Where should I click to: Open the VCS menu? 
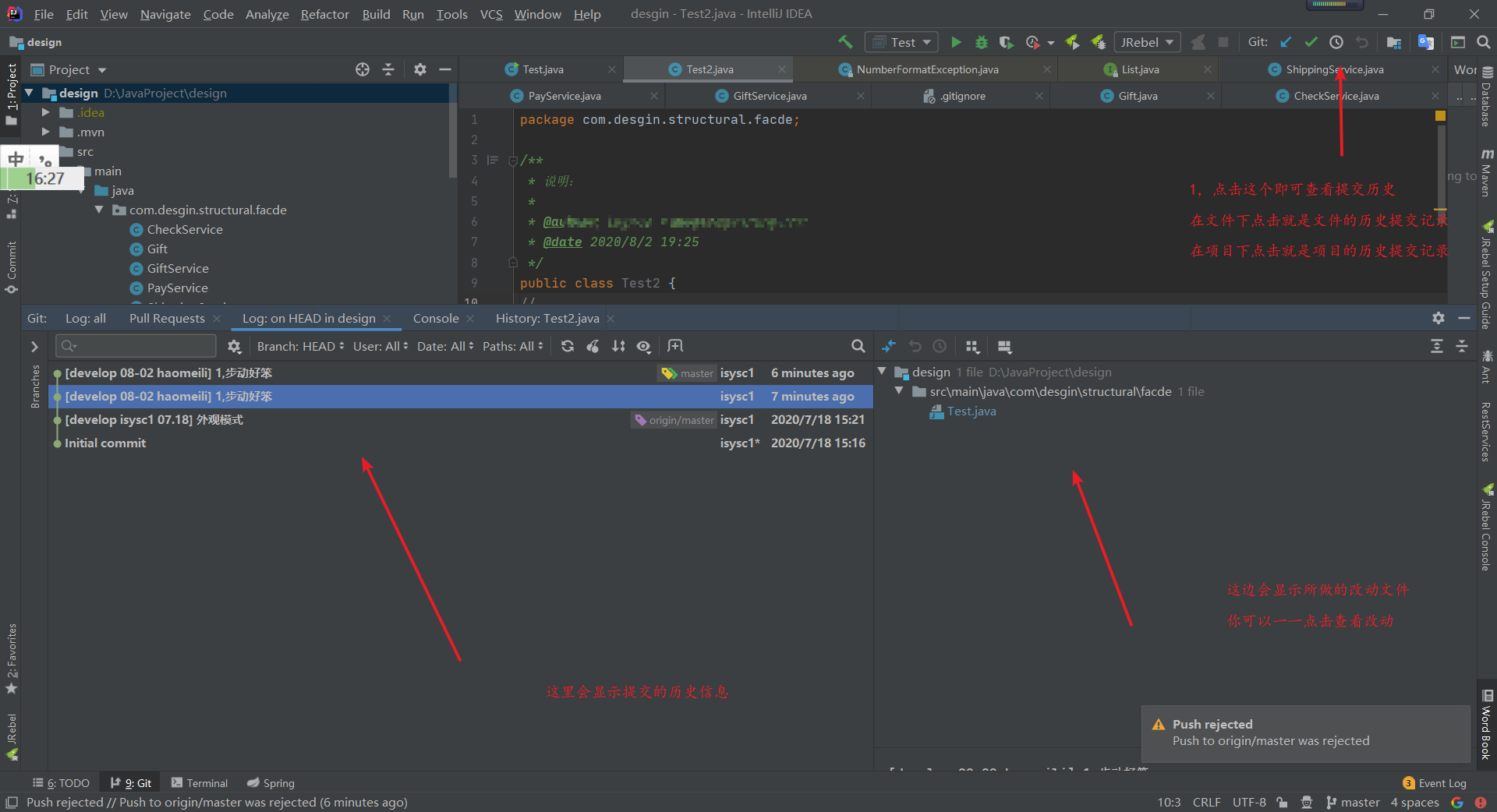coord(490,14)
